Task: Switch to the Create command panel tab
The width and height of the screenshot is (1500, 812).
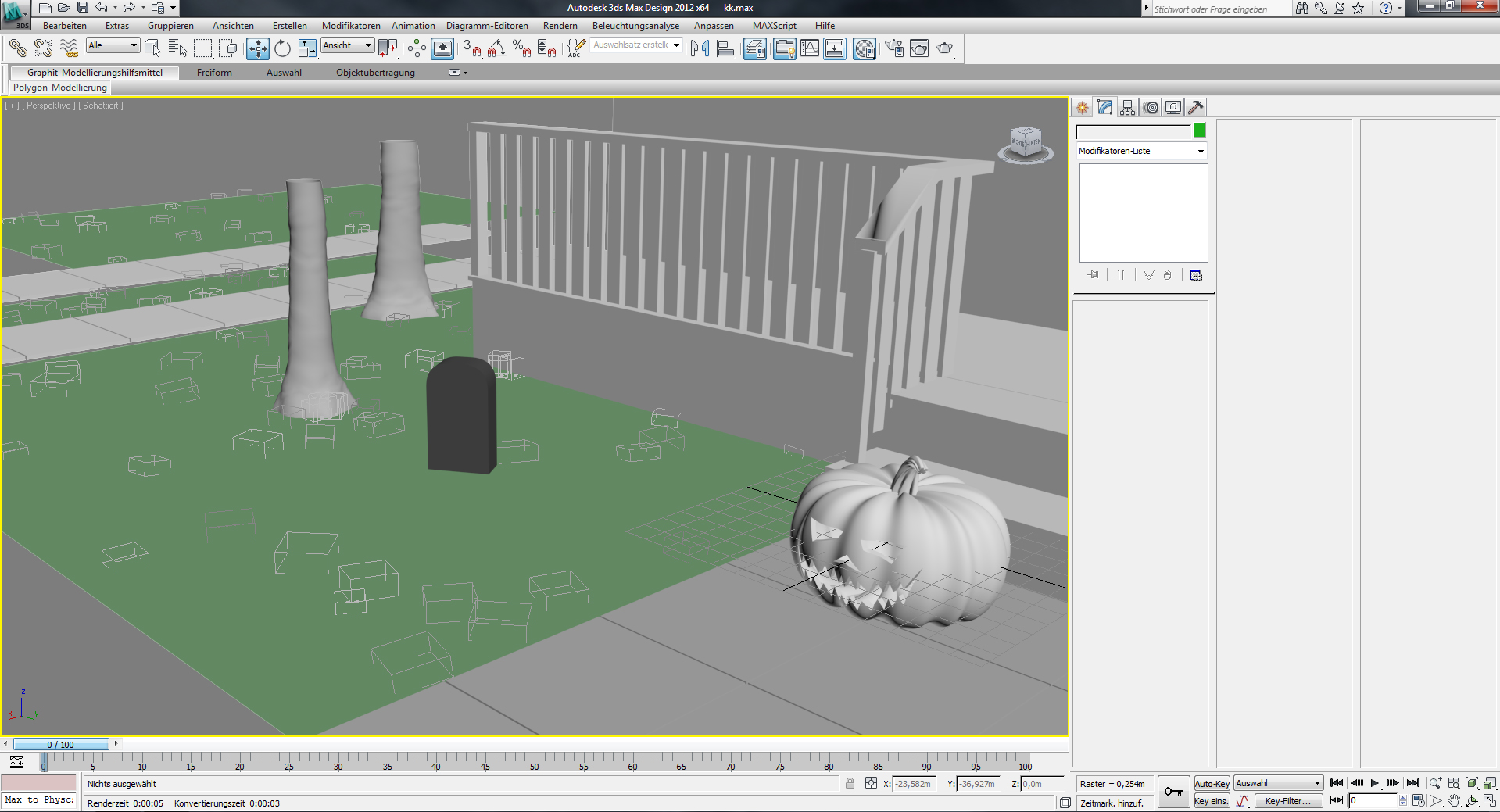Action: [1082, 108]
